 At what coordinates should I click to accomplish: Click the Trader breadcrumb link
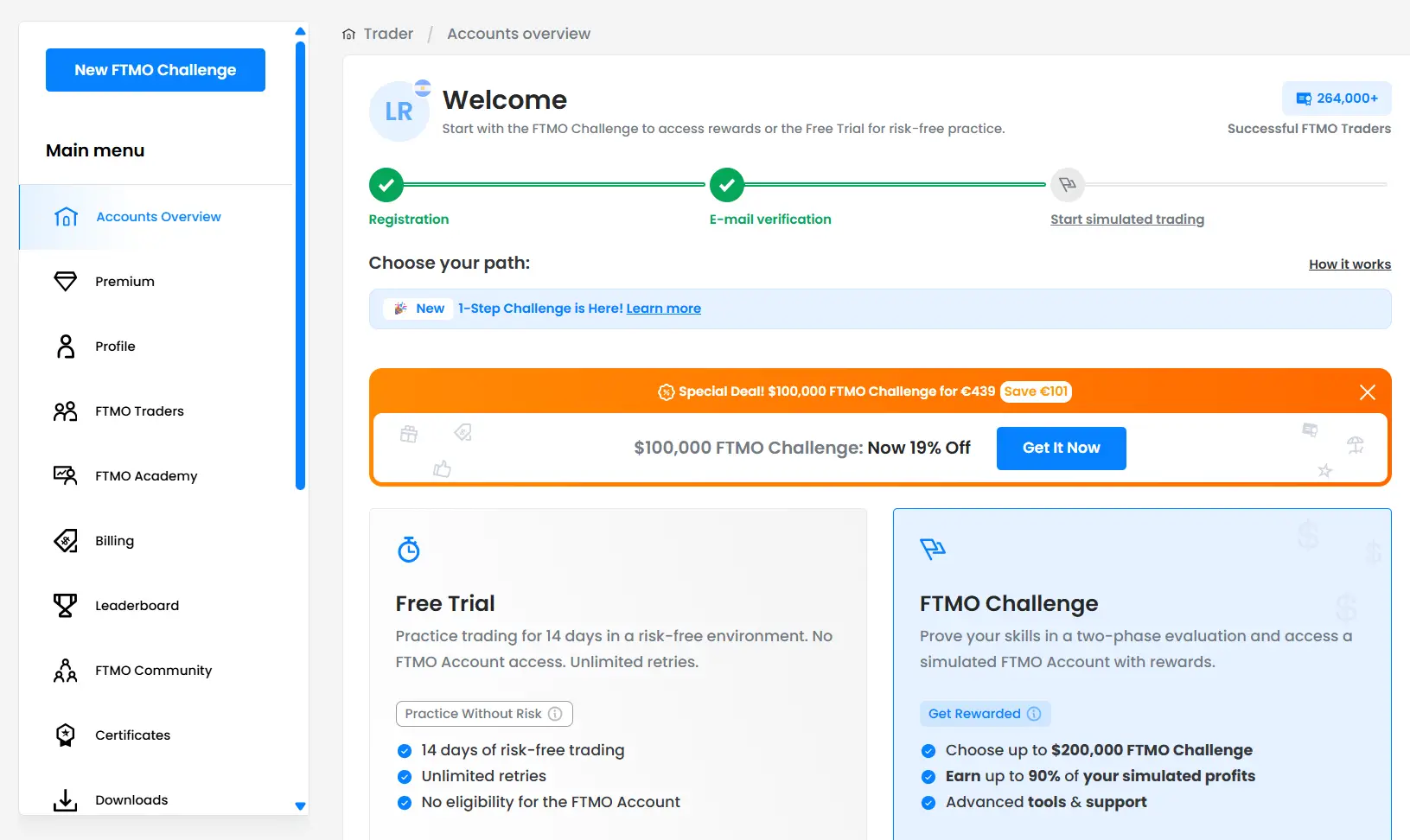click(x=388, y=34)
